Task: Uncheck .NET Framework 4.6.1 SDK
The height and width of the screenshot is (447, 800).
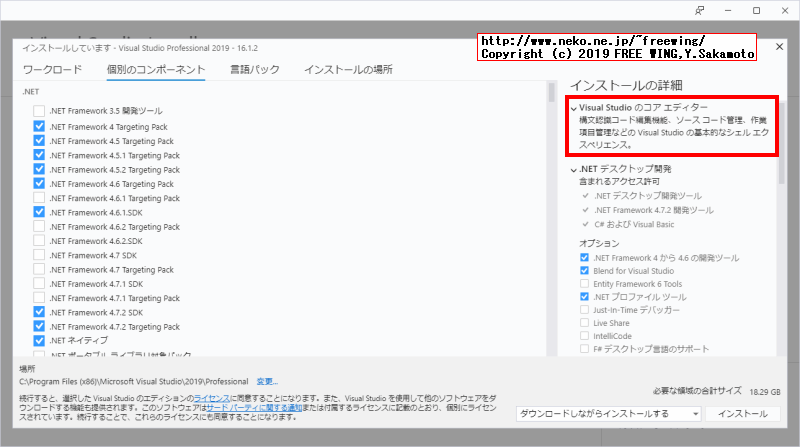Action: point(39,212)
